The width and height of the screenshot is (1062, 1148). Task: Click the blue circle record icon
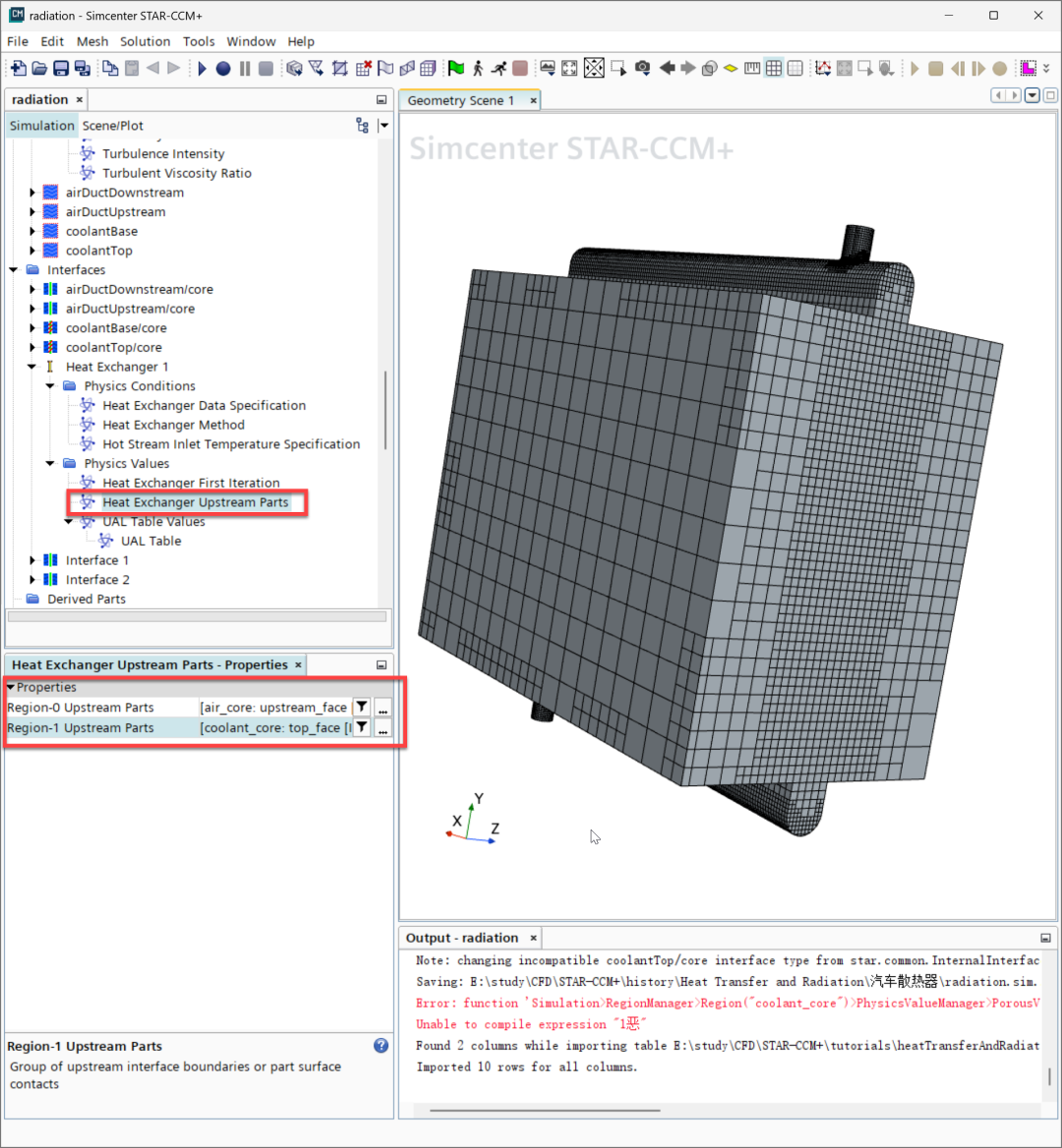[x=223, y=68]
